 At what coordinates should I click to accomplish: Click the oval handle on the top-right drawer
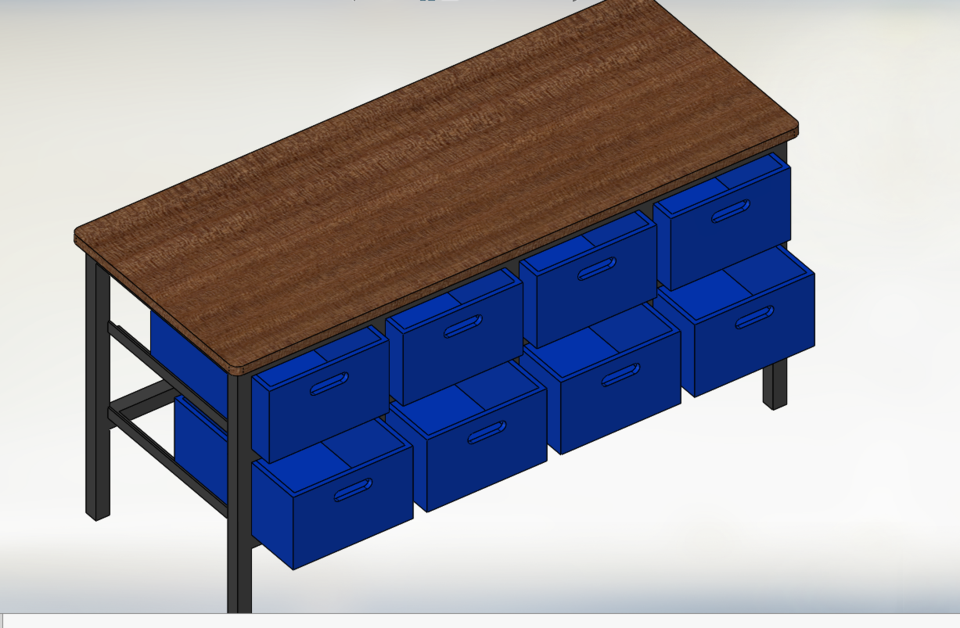(x=731, y=212)
